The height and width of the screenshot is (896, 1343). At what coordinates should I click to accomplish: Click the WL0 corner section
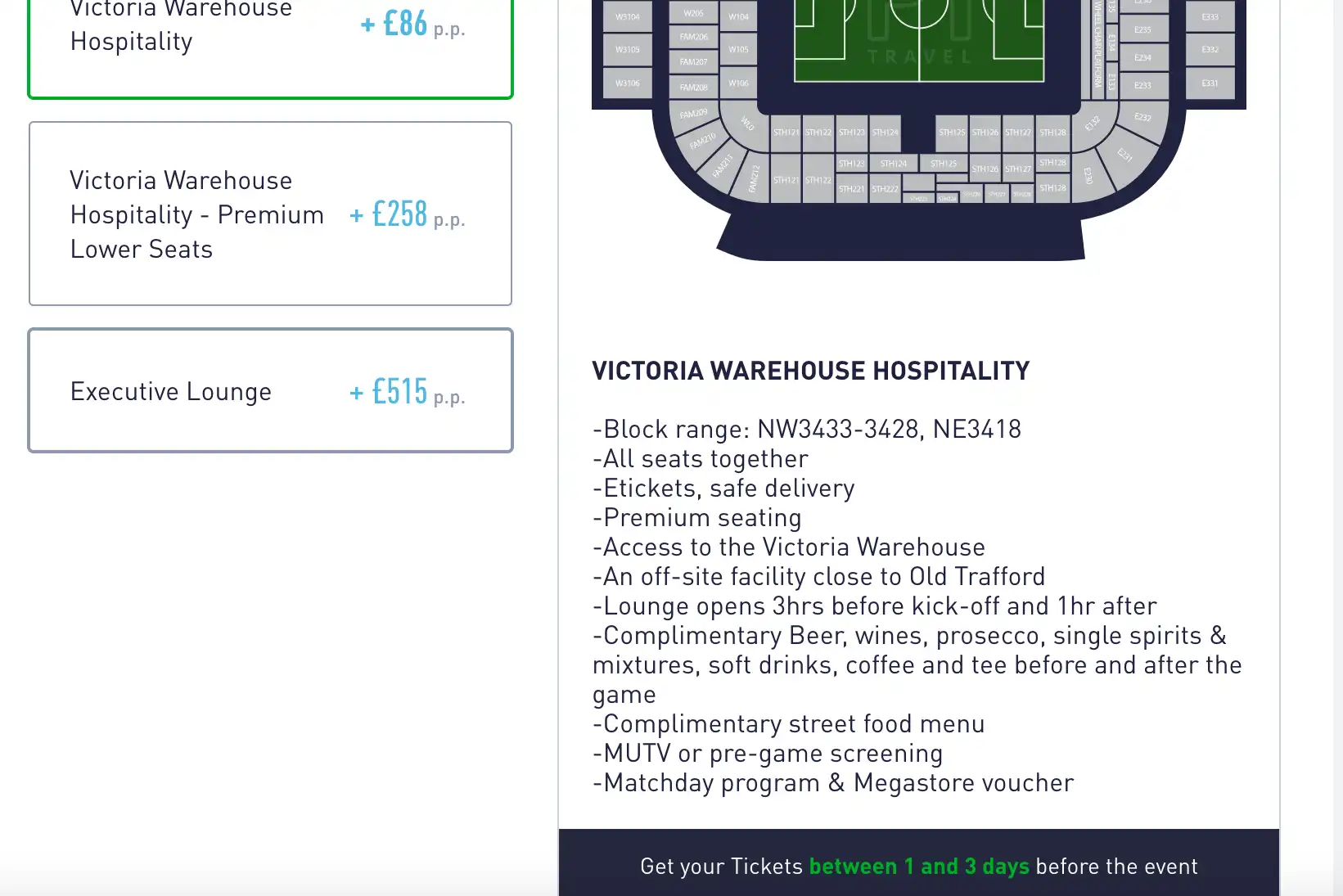coord(746,123)
